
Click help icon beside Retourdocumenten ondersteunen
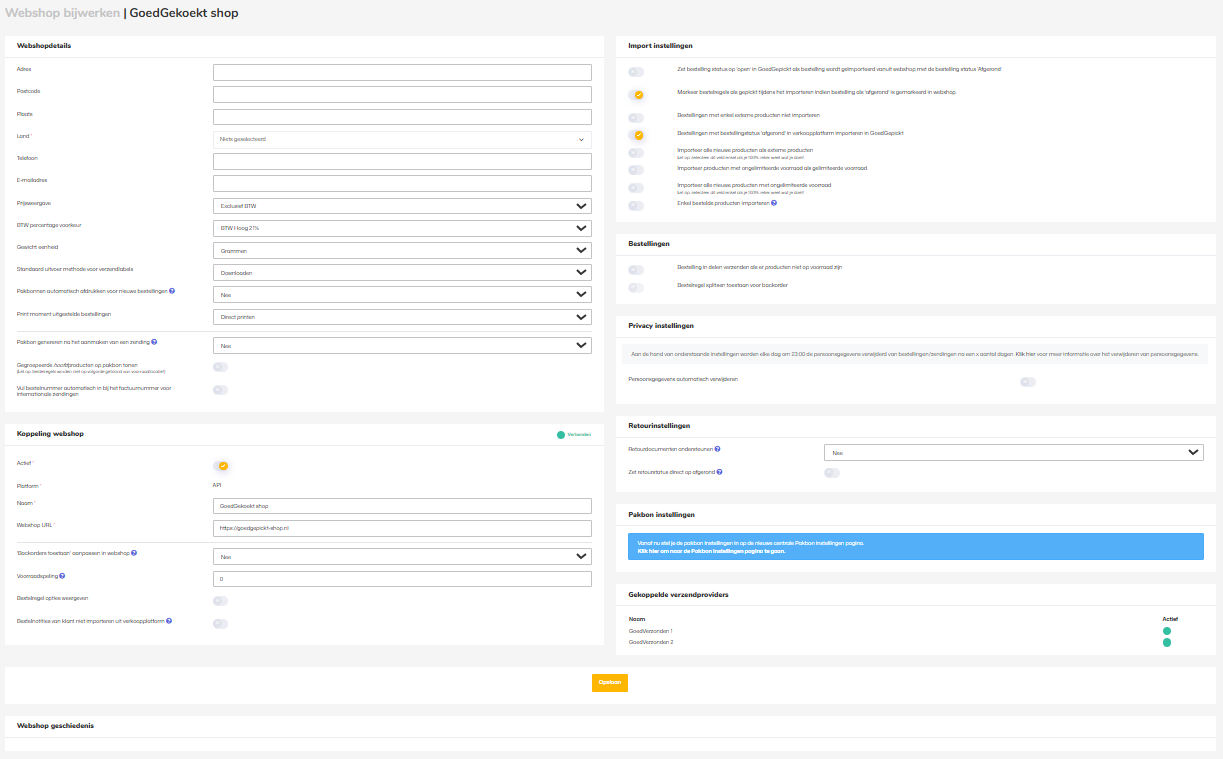(718, 449)
